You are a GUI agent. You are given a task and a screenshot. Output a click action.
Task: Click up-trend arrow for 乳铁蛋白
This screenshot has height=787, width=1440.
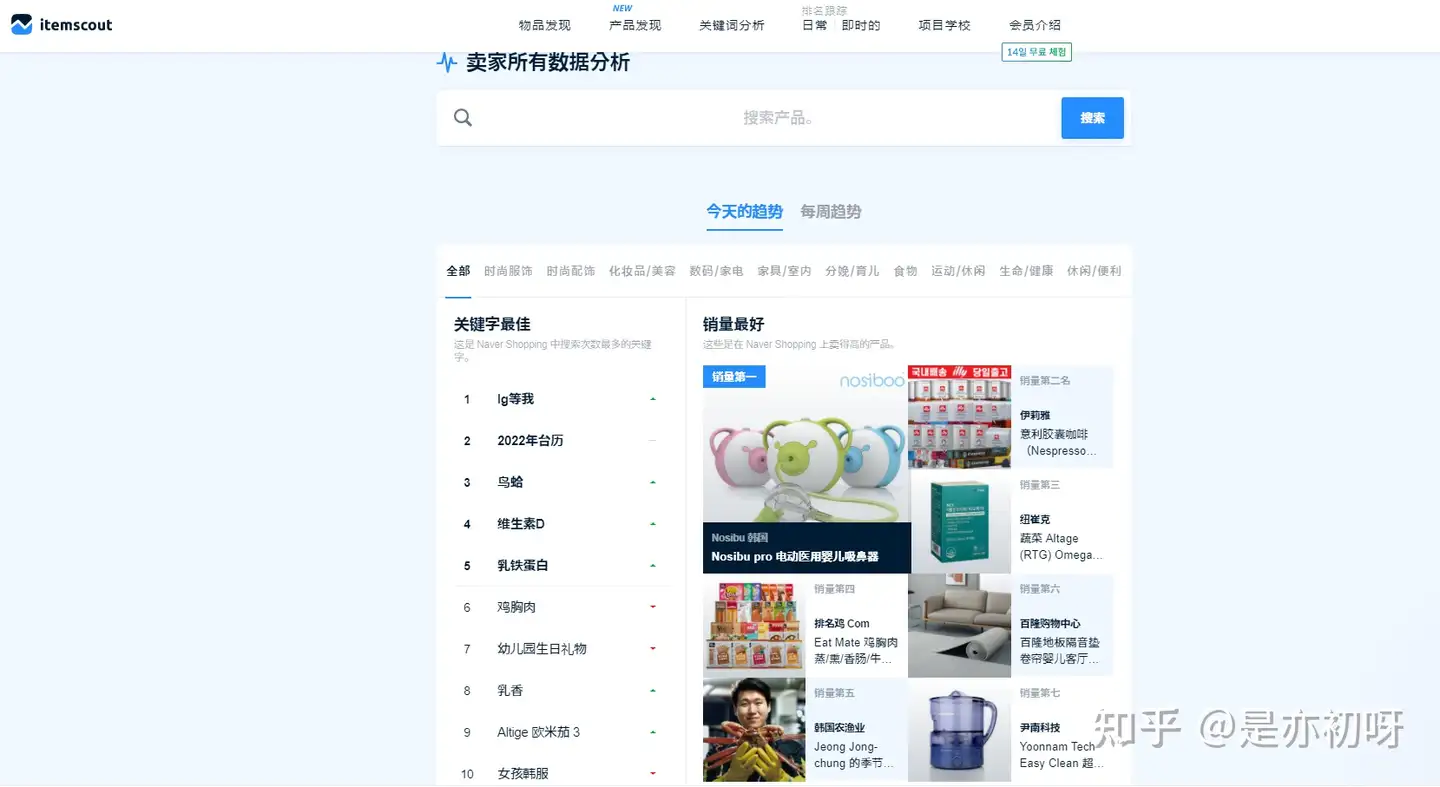(x=653, y=566)
